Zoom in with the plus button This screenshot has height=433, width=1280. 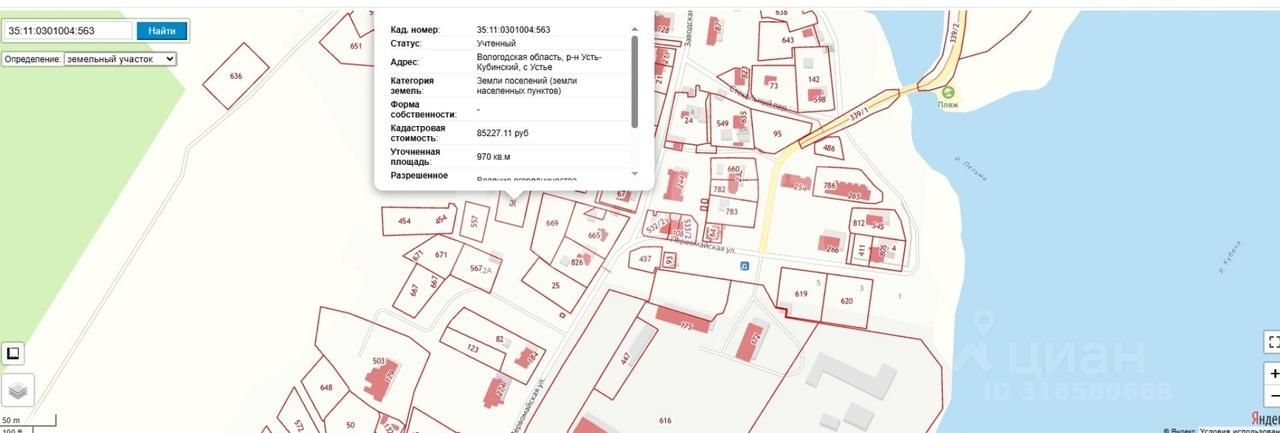1271,375
